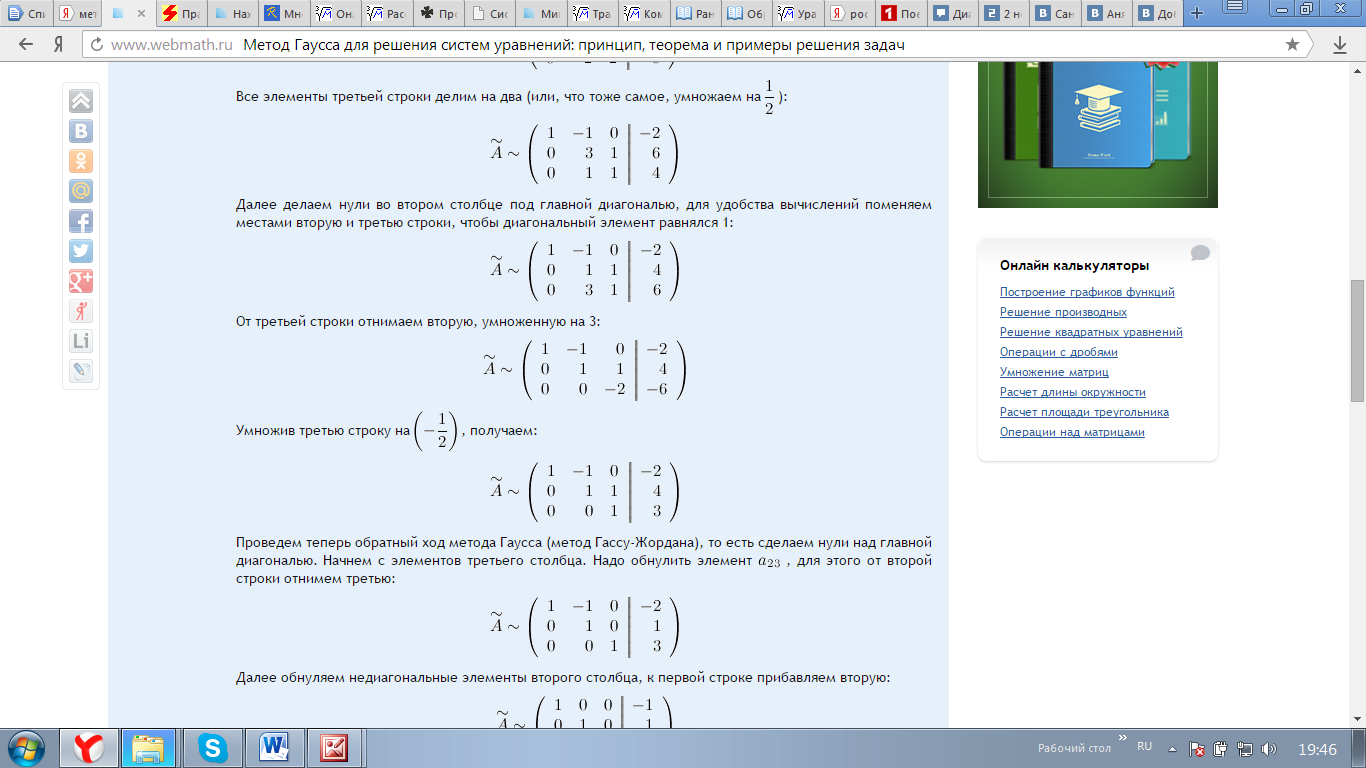Screen dimensions: 1366x768
Task: Open Операции с дробями link
Action: [1059, 352]
